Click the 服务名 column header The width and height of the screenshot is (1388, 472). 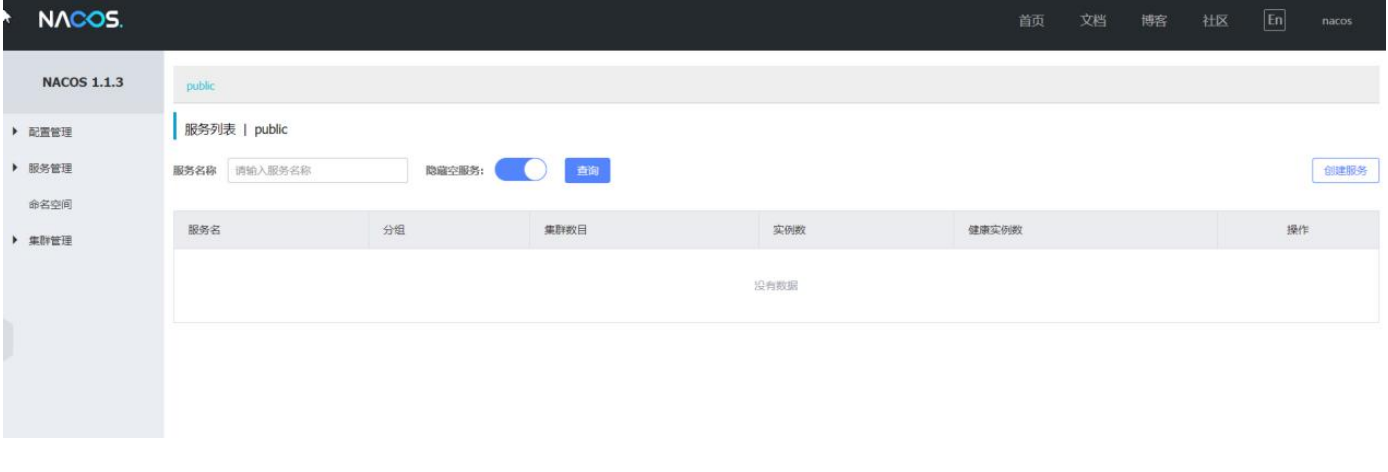204,230
